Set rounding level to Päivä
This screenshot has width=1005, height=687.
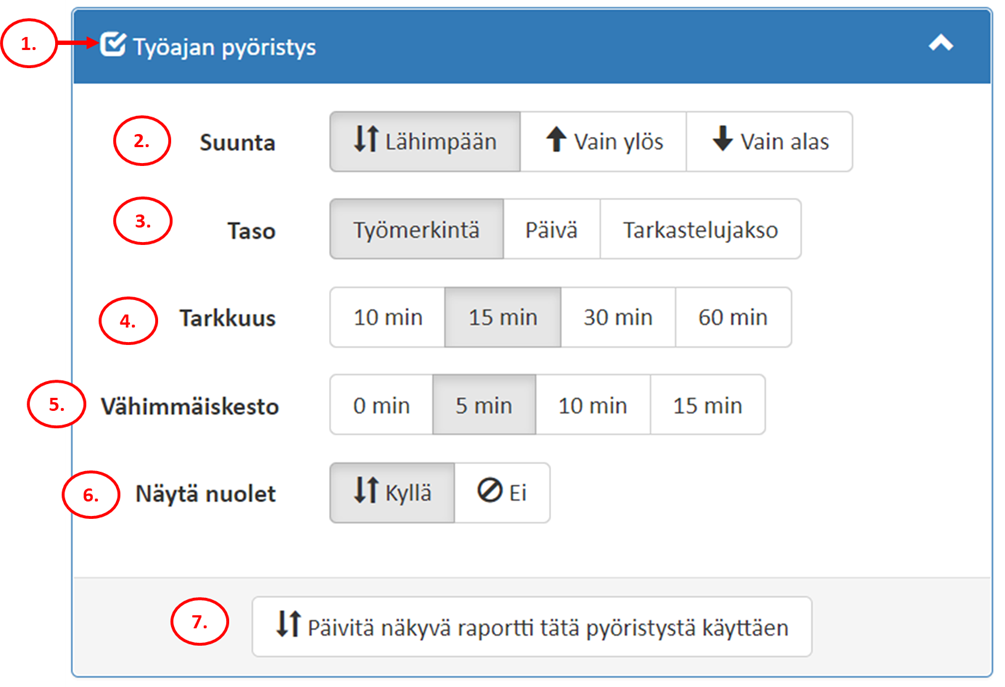tap(551, 229)
